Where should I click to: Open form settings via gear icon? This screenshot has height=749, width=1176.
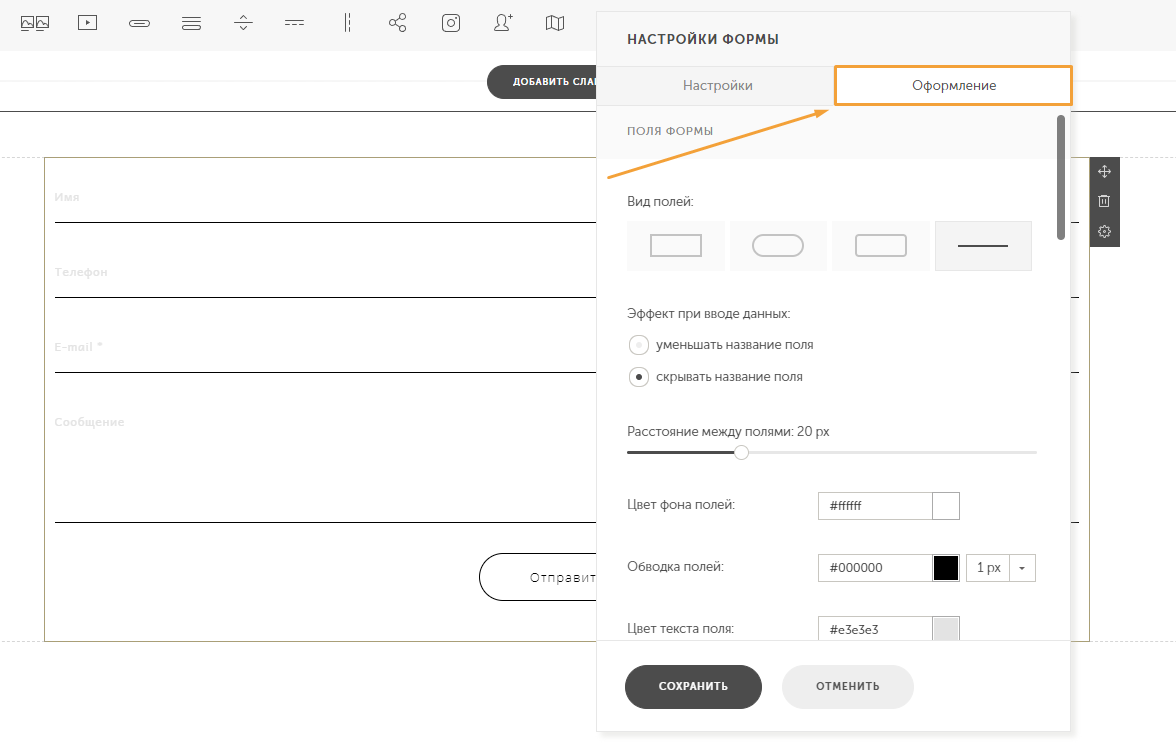[1104, 232]
